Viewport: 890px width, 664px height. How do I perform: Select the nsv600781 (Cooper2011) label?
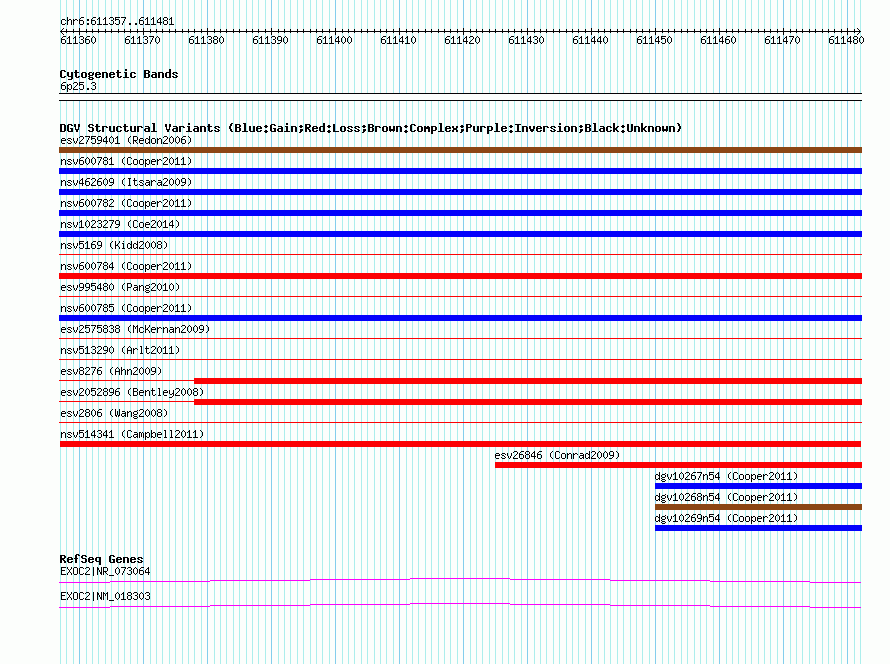pos(126,161)
